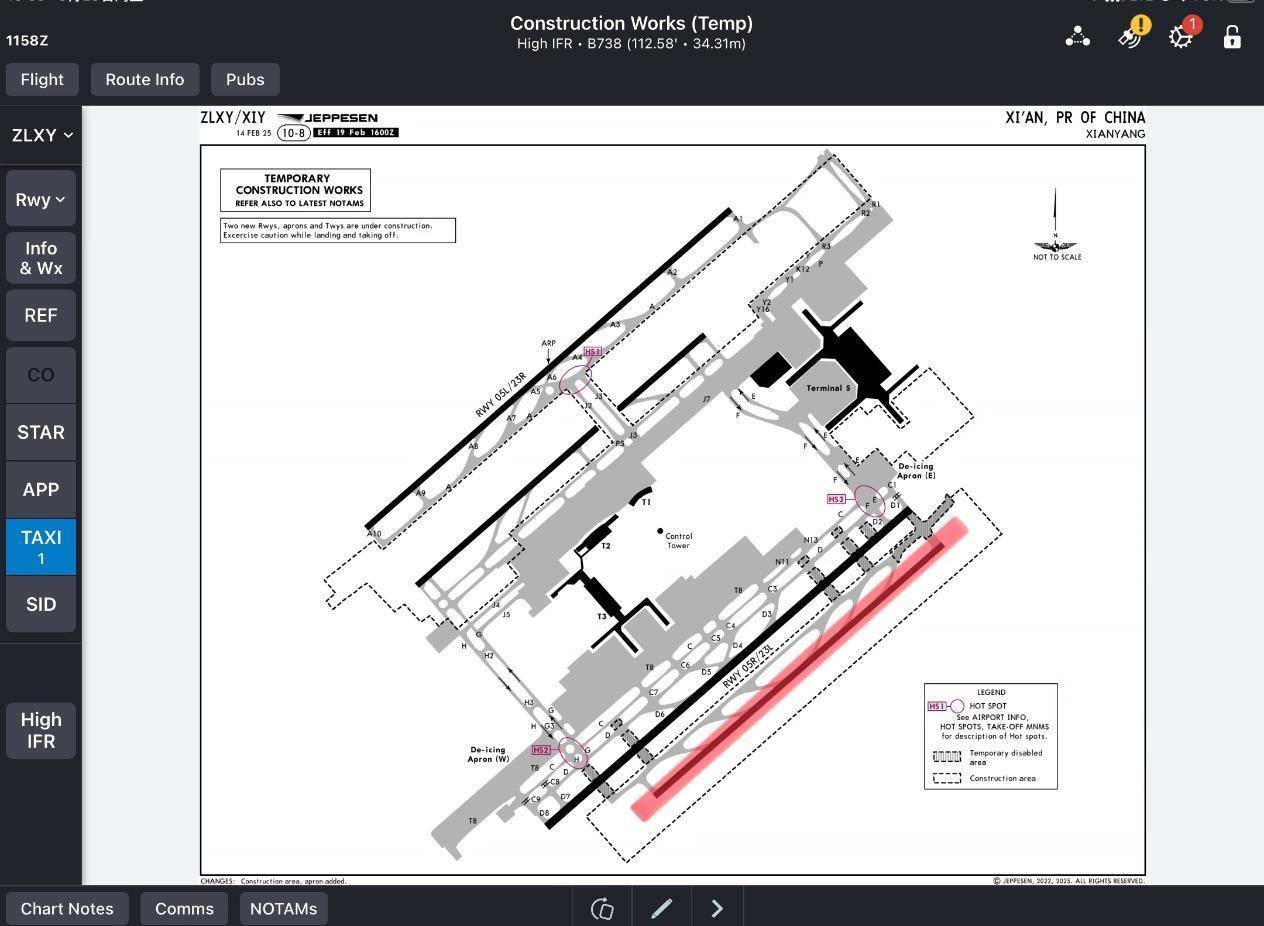
Task: Click the TEMPORARY CONSTRUCTION WORKS notice box
Action: (296, 190)
